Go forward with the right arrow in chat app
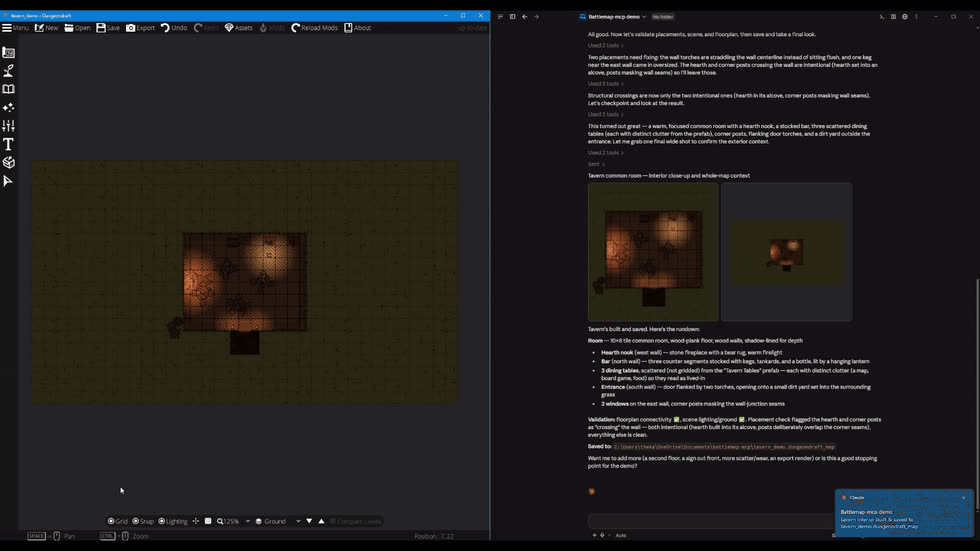 (536, 17)
